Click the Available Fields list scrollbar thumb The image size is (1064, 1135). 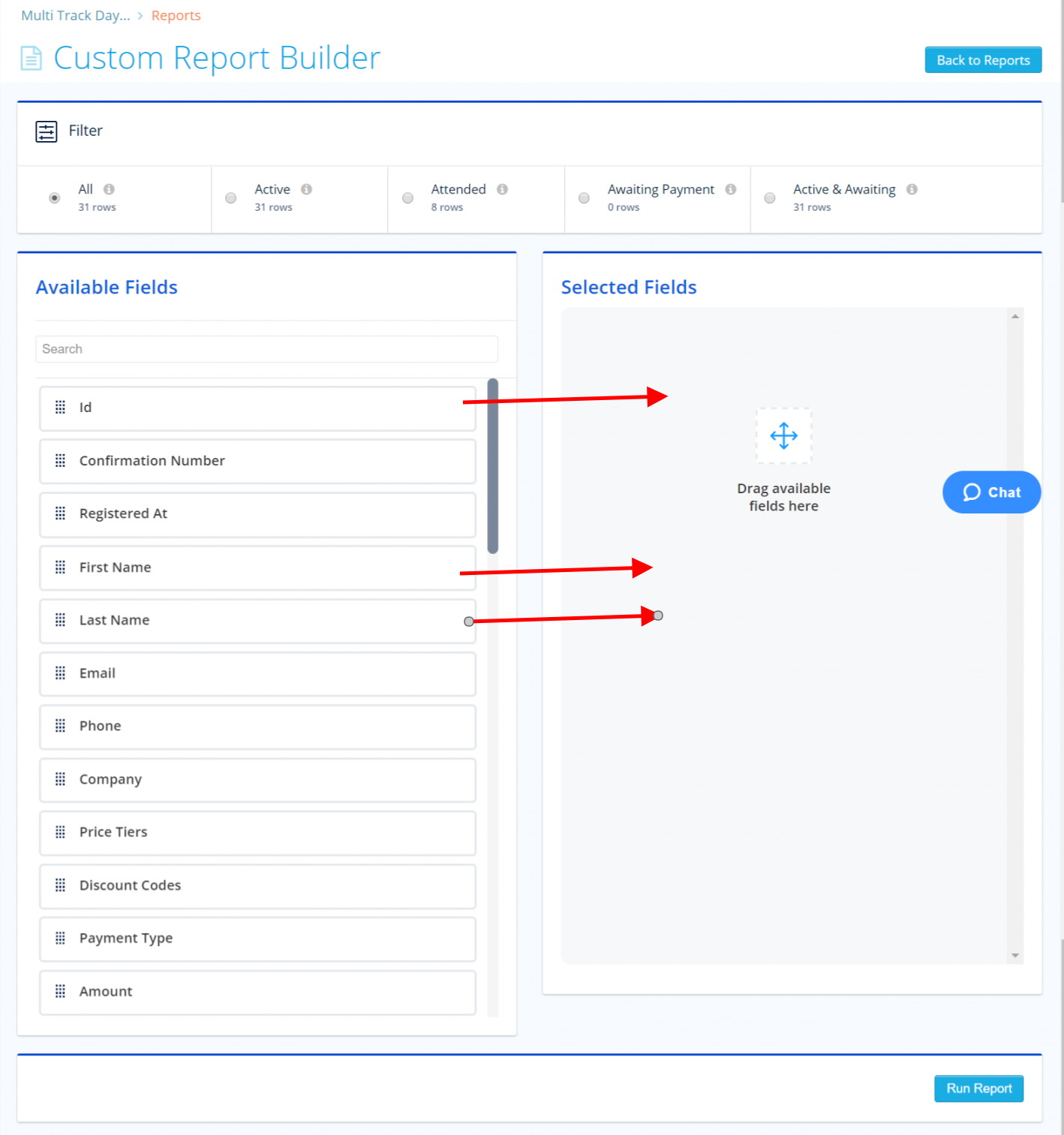click(x=493, y=466)
